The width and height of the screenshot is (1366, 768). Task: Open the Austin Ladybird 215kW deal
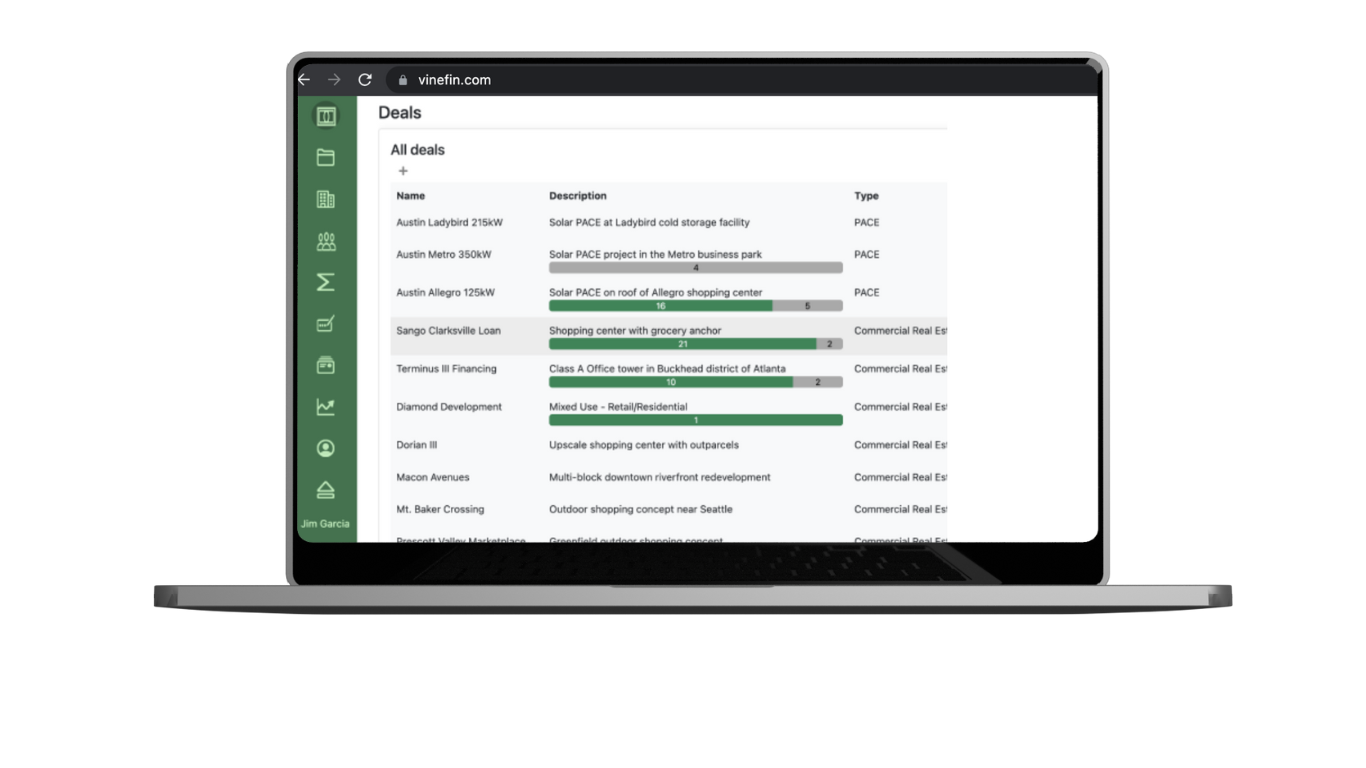pos(450,223)
